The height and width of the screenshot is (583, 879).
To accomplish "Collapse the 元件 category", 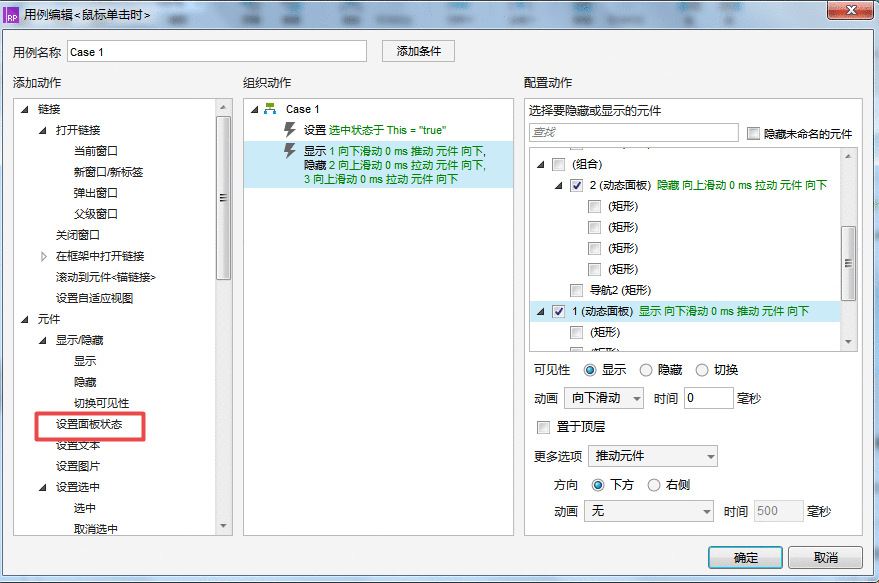I will pos(25,320).
